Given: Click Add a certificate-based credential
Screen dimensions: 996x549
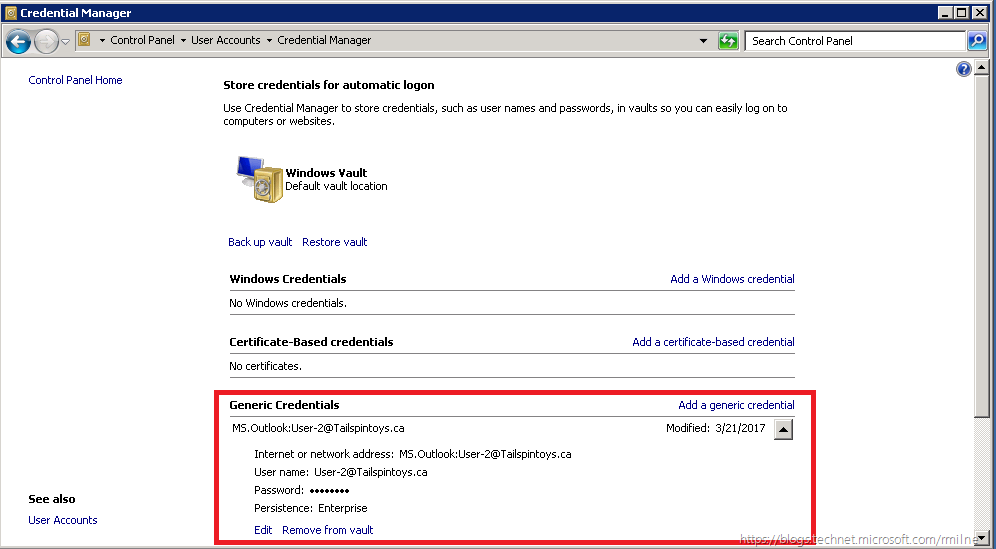Looking at the screenshot, I should [x=713, y=342].
